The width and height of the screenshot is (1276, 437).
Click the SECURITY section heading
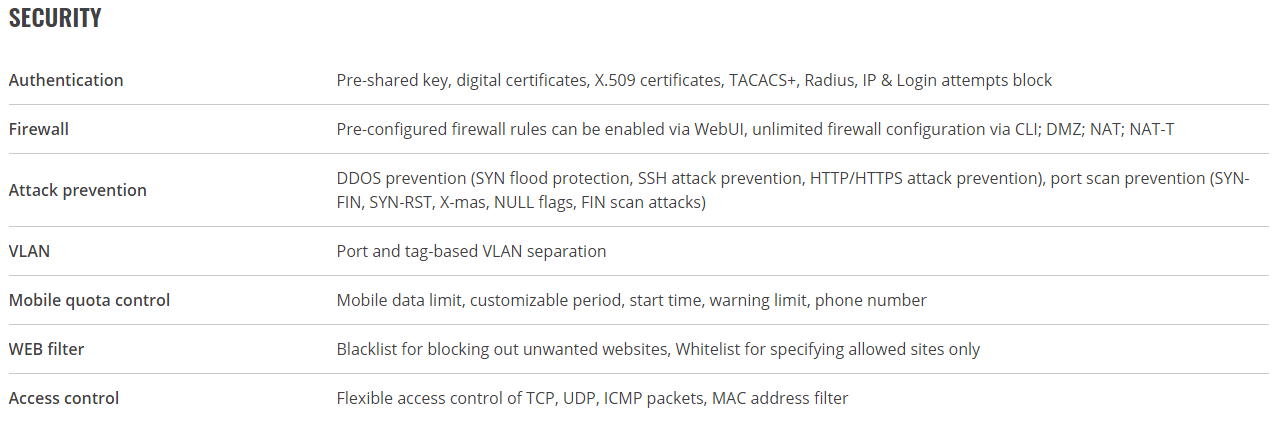pyautogui.click(x=55, y=18)
